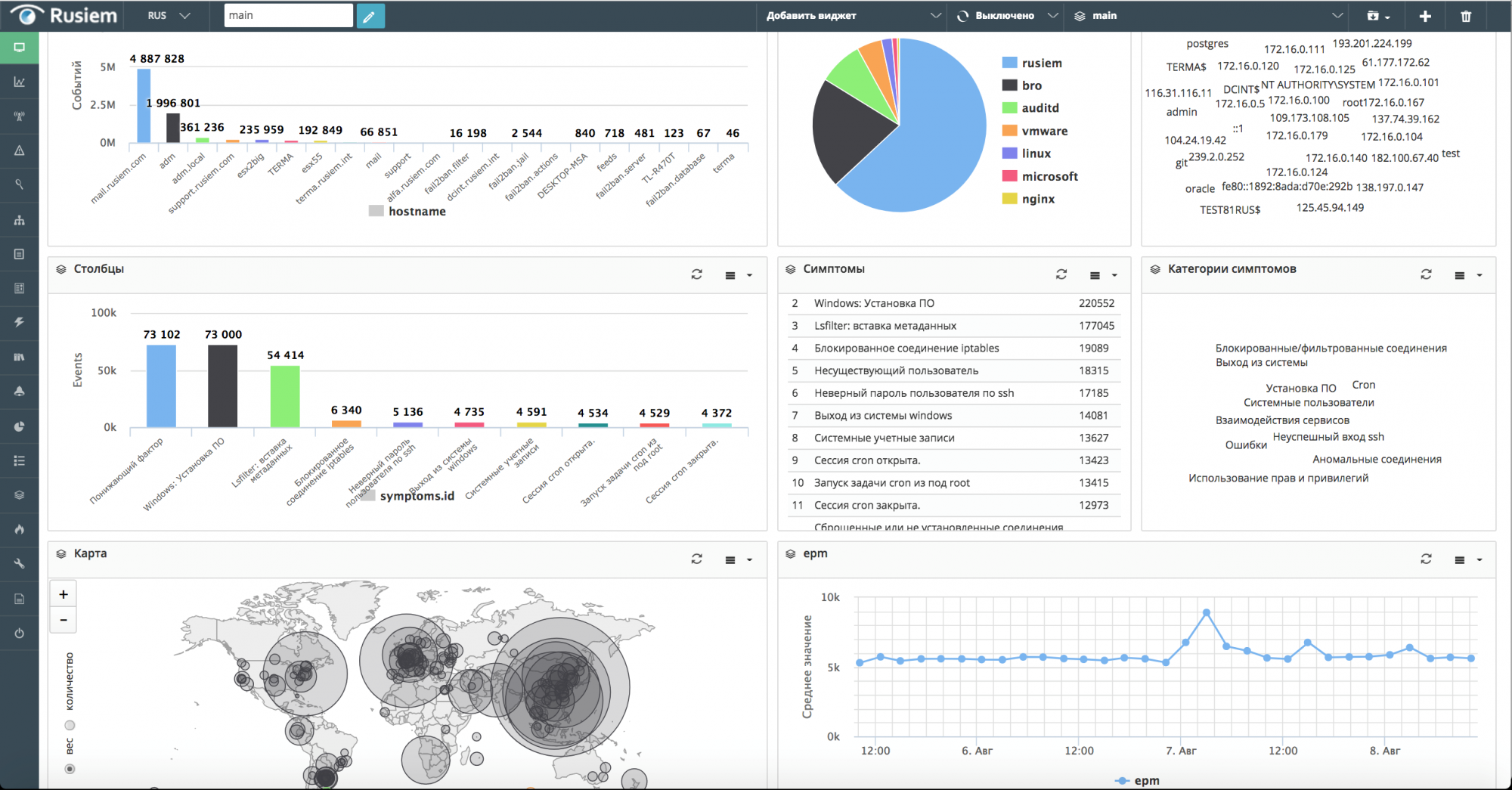This screenshot has width=1512, height=790.
Task: Zoom out on the map
Action: point(64,620)
